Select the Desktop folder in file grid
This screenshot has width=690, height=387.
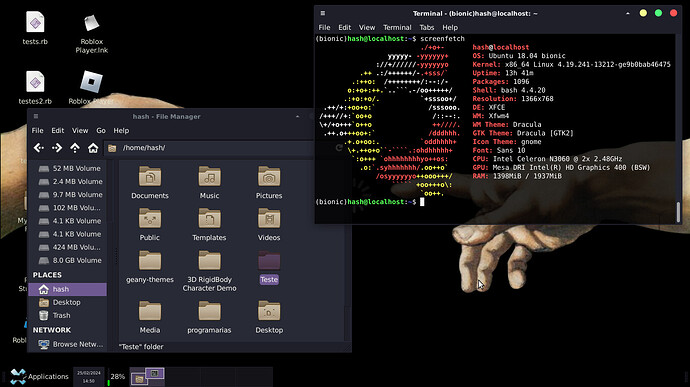coord(269,317)
